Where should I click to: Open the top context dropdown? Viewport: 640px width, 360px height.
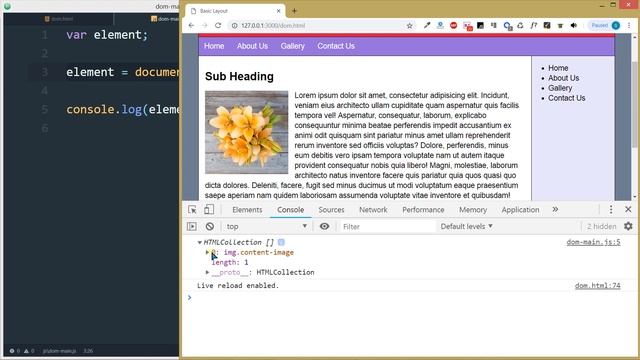point(267,227)
